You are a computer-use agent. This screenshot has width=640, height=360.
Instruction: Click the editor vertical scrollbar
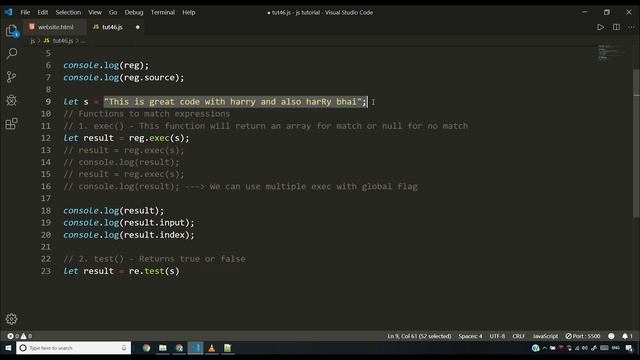[636, 143]
